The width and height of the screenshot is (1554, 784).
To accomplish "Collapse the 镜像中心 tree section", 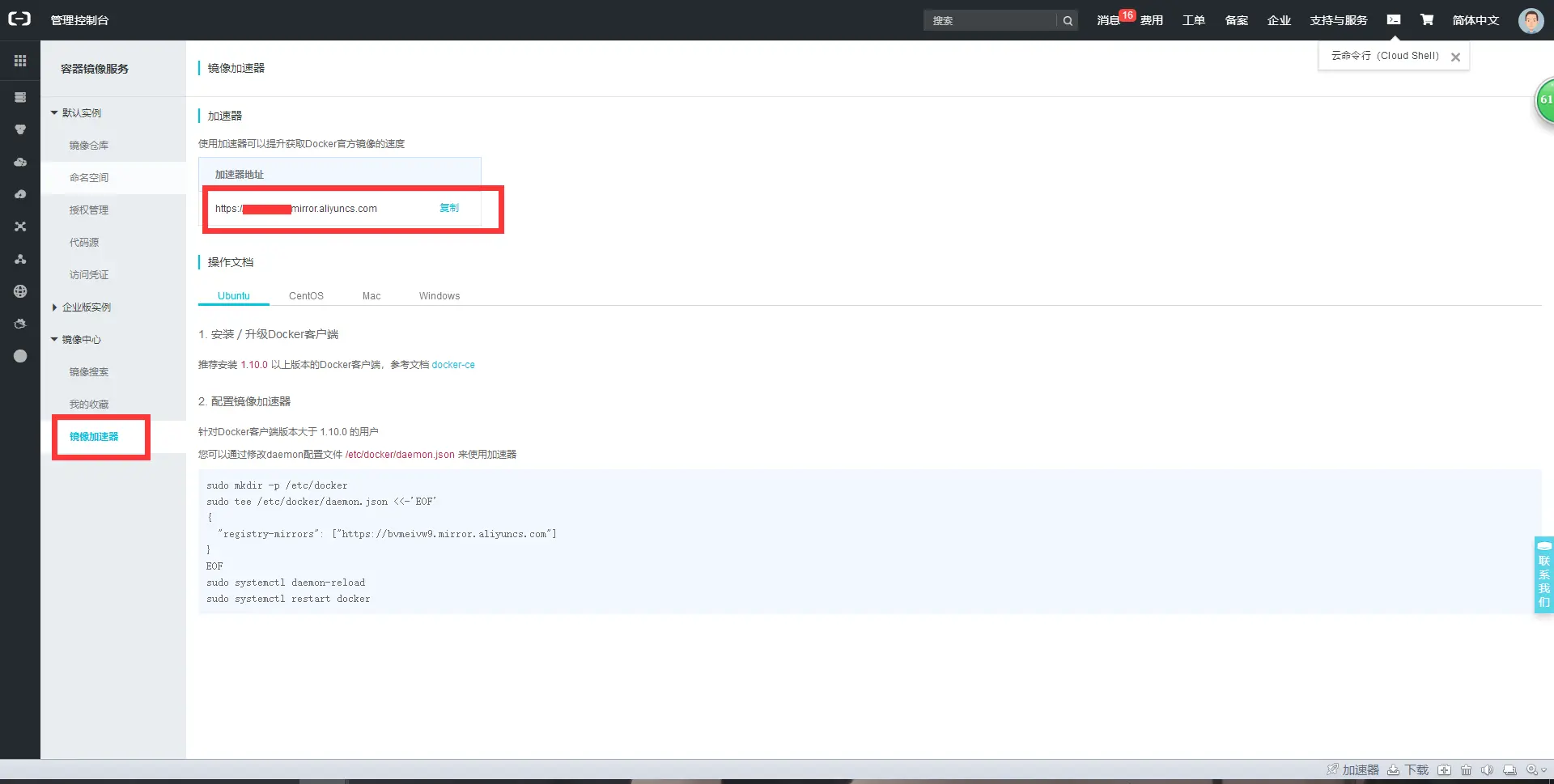I will point(54,339).
